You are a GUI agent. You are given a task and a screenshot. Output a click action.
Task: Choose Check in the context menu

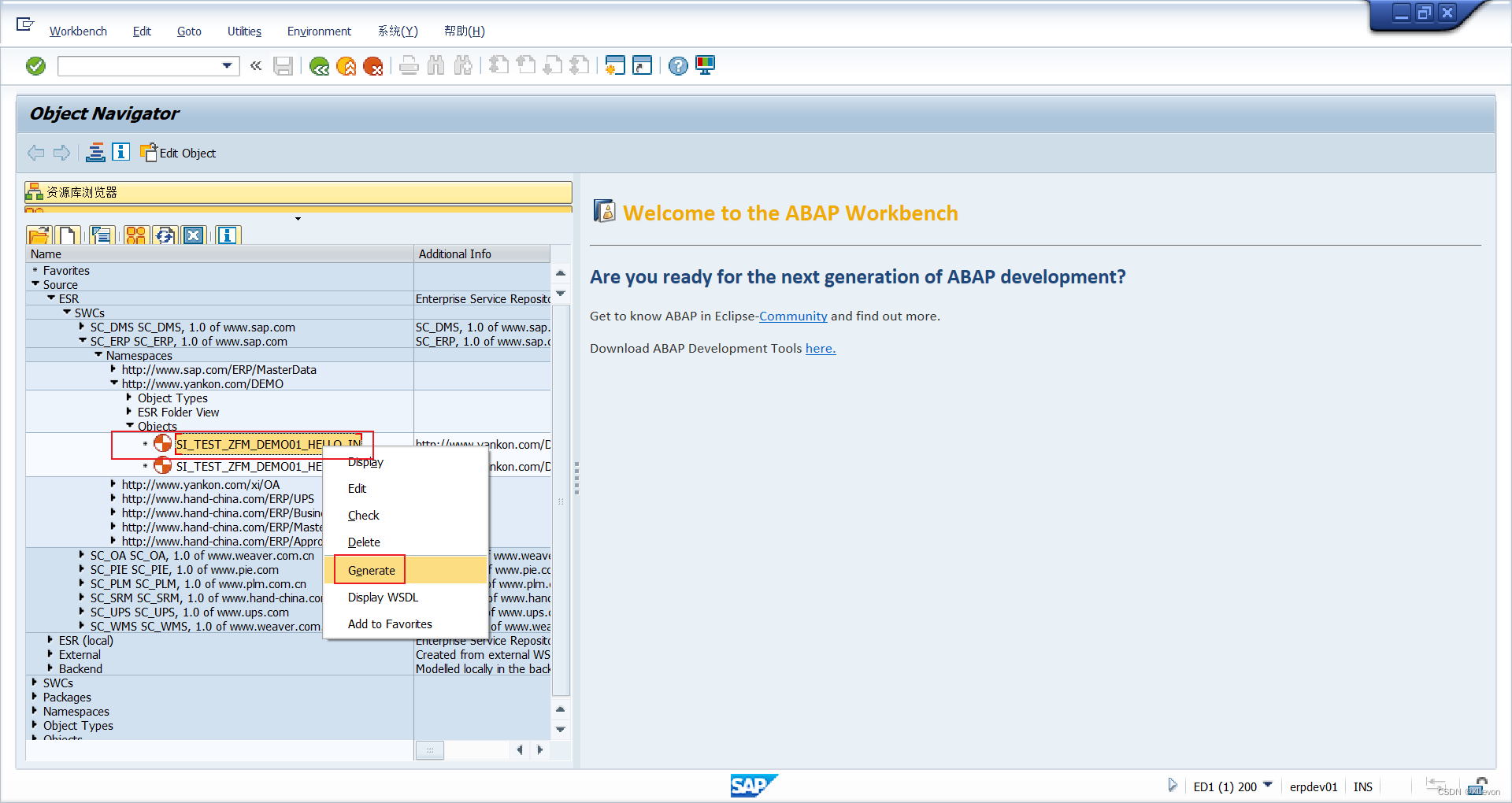pos(363,516)
